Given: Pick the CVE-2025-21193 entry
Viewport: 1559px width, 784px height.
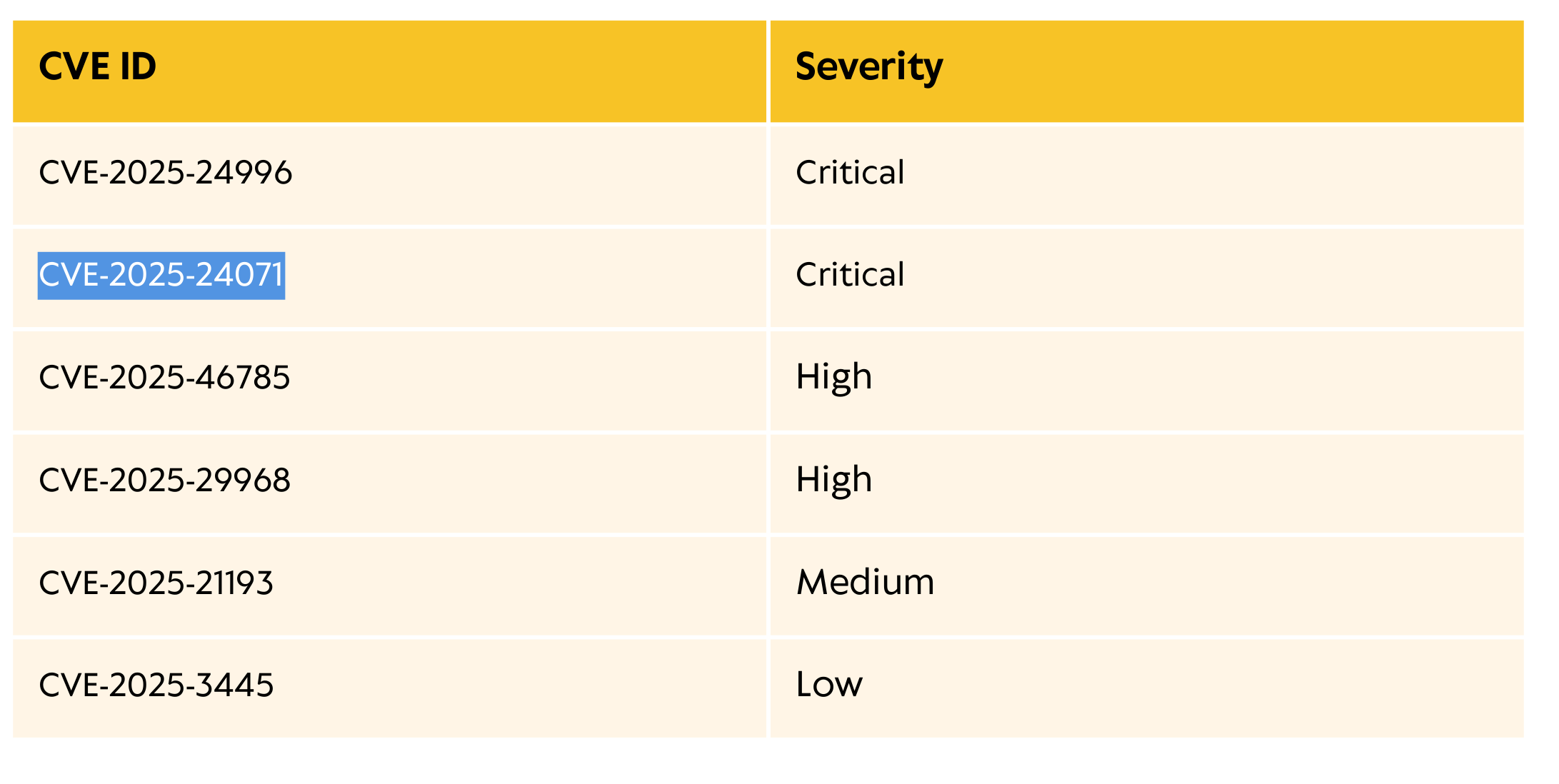Looking at the screenshot, I should click(156, 583).
